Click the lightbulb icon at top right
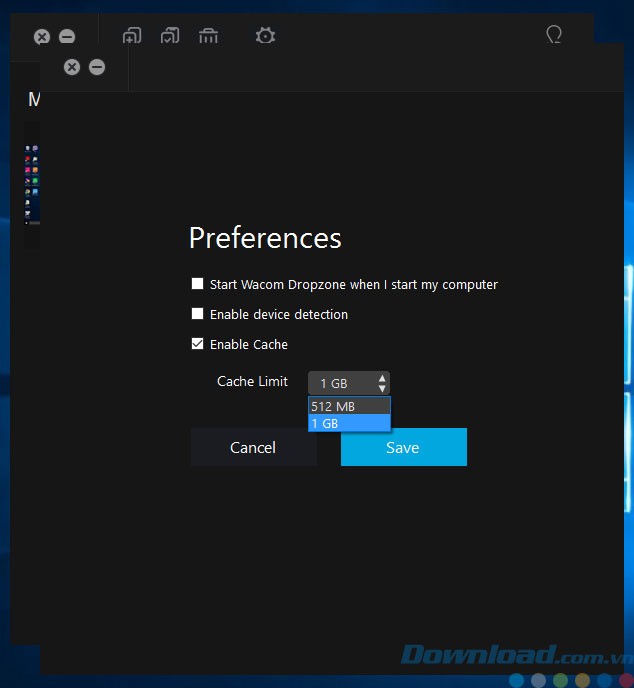The width and height of the screenshot is (634, 688). (554, 35)
